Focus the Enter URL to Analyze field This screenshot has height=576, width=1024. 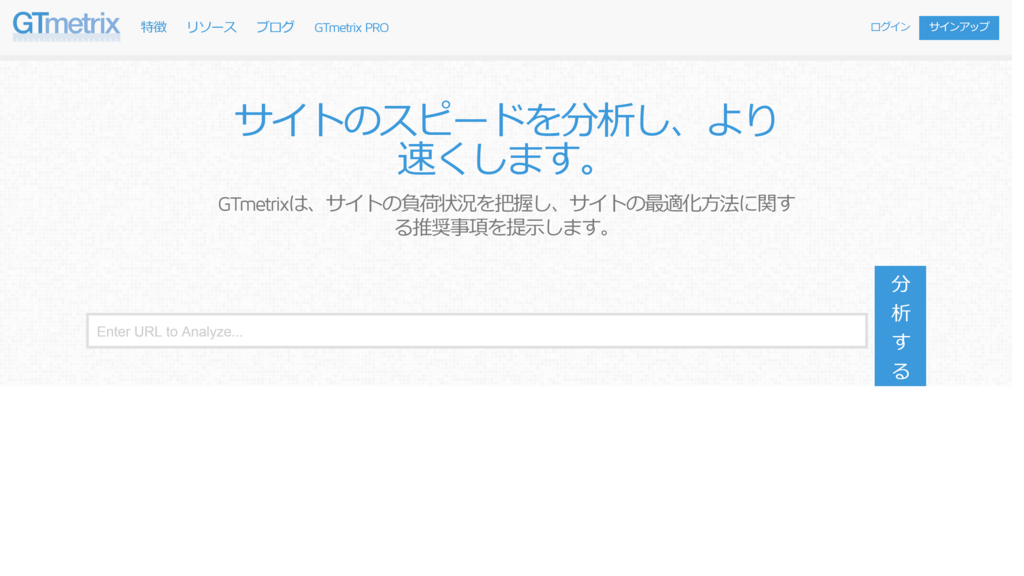coord(477,331)
